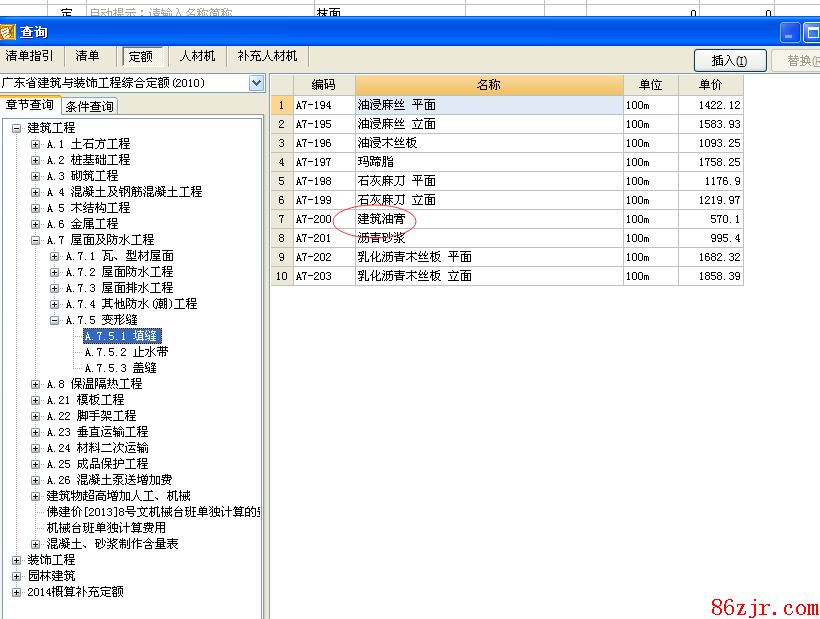This screenshot has height=619, width=820.
Task: Expand the A.1 土石方工程 node
Action: (36, 144)
